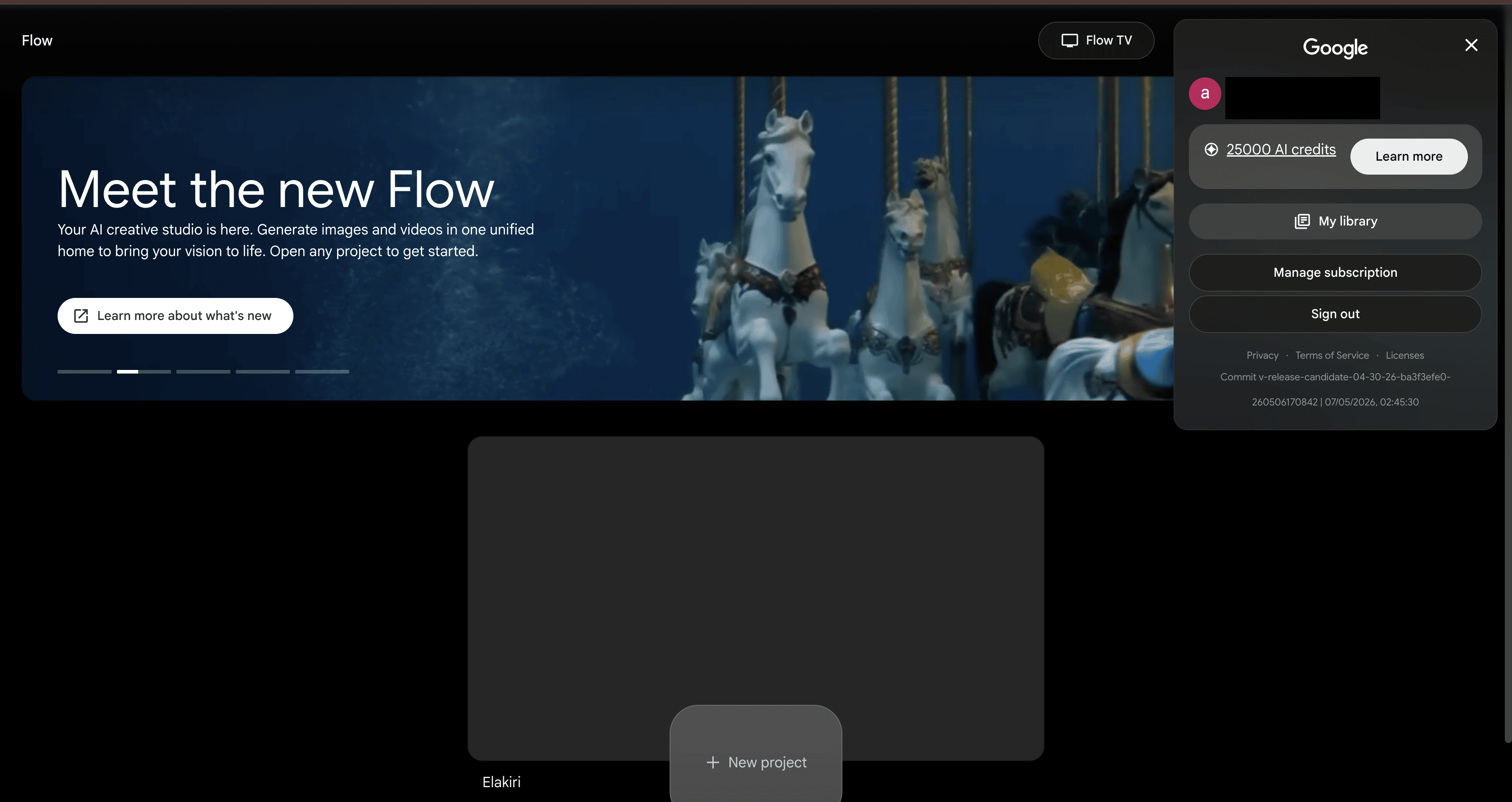Click the Flow TV monitor icon
This screenshot has height=802, width=1512.
coord(1070,41)
